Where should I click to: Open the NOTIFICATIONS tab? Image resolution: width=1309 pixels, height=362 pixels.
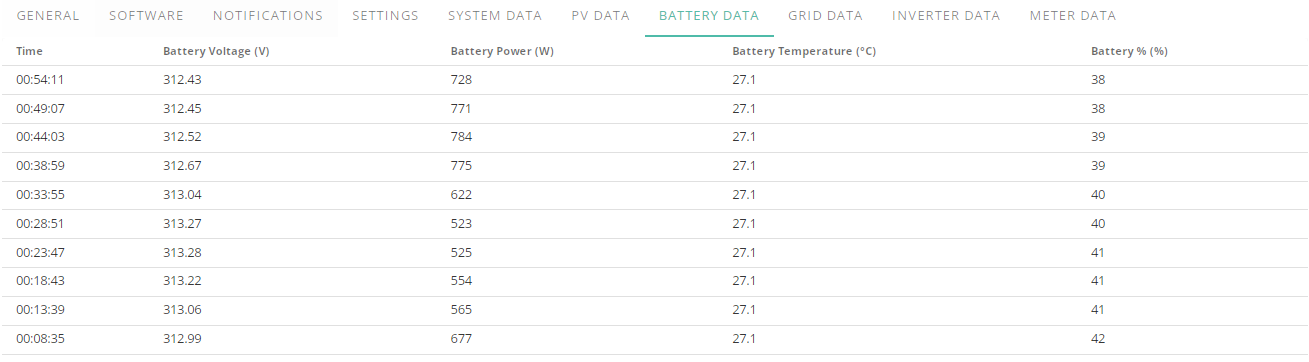(268, 16)
